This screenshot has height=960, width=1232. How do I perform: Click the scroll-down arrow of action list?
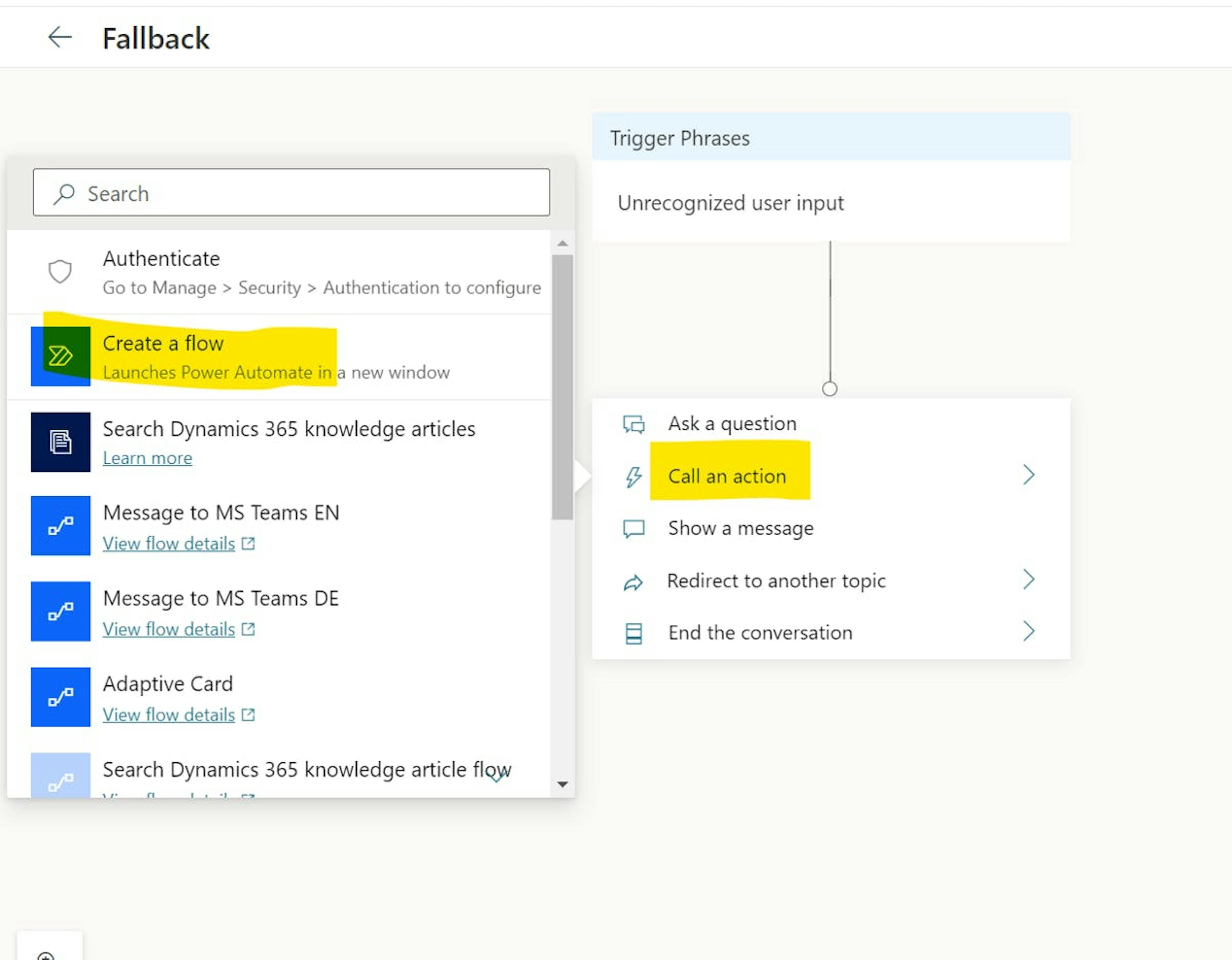[562, 784]
